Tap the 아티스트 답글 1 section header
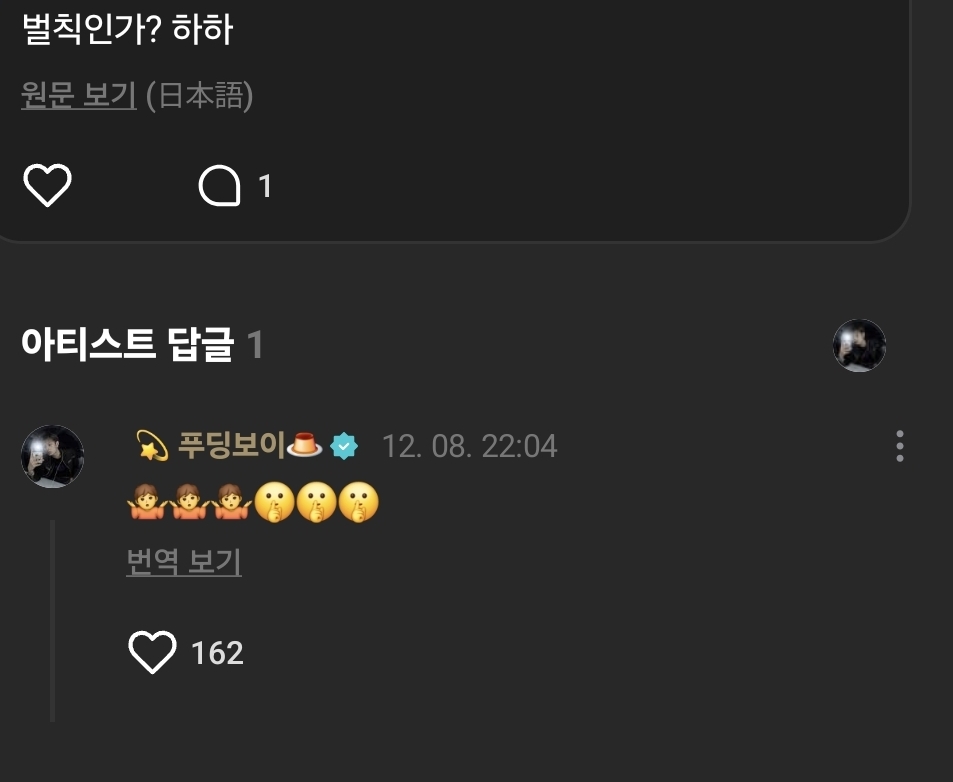Image resolution: width=953 pixels, height=782 pixels. pyautogui.click(x=142, y=345)
